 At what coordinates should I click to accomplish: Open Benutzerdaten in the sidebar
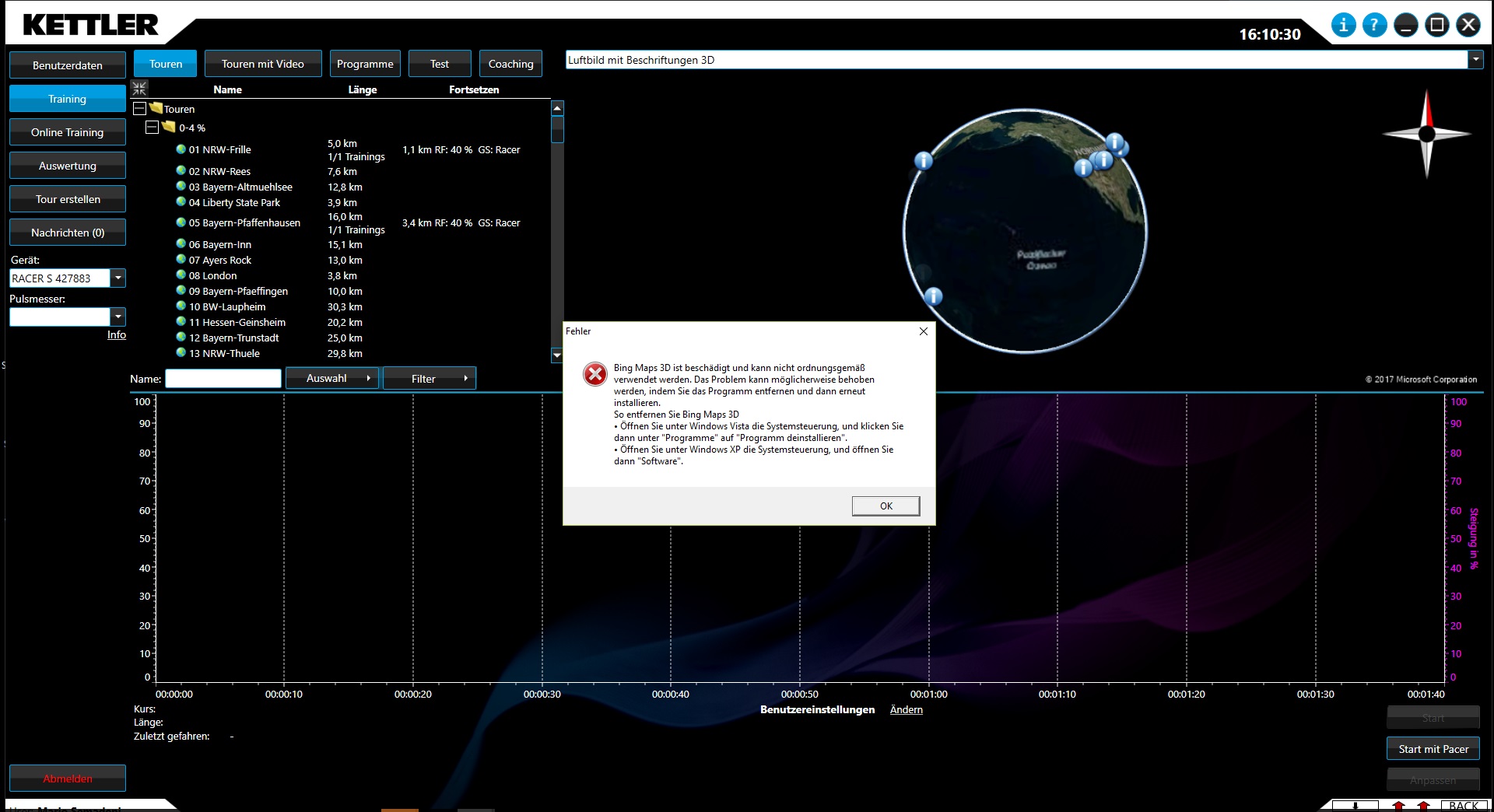tap(68, 65)
